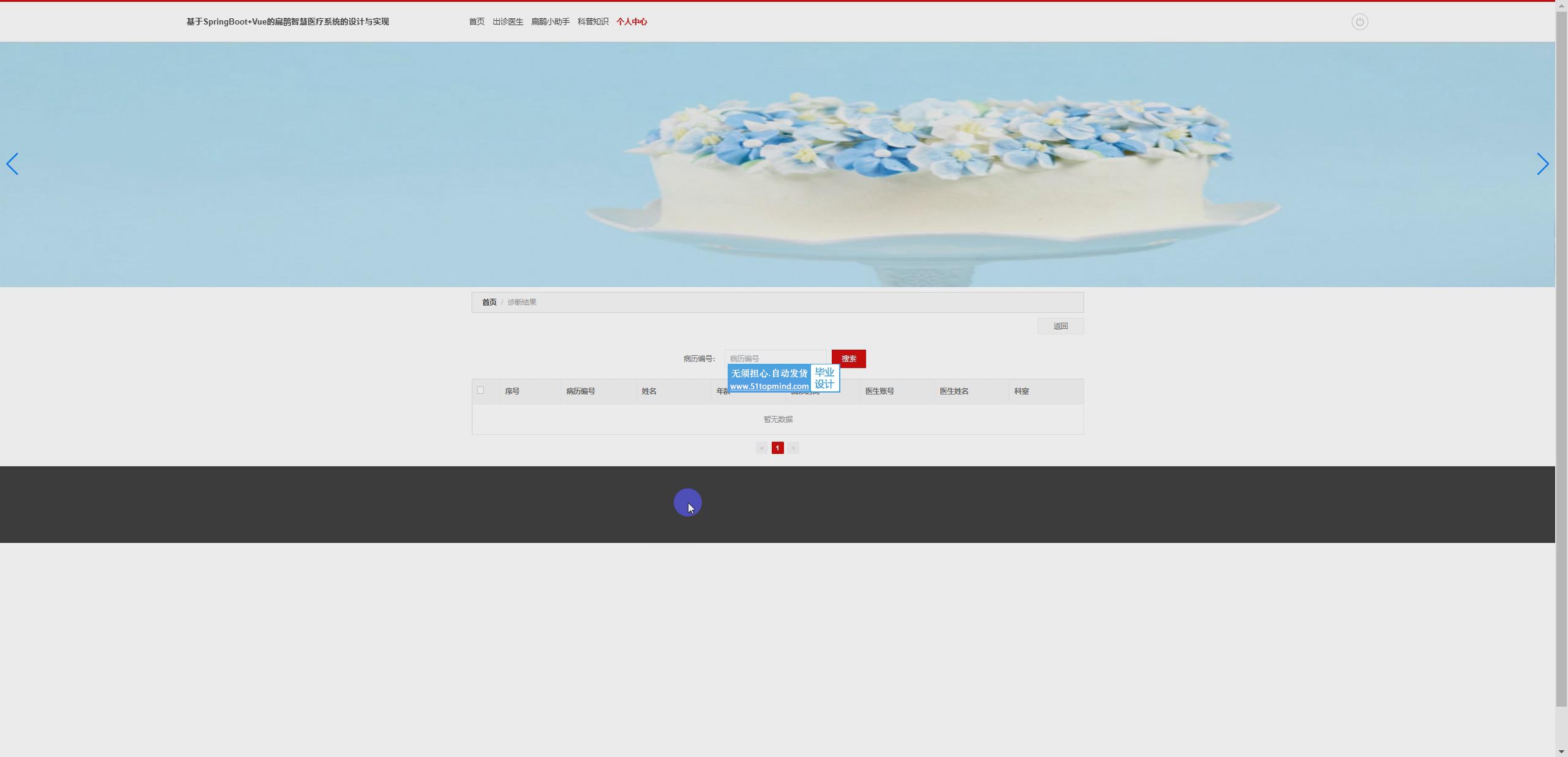Click the power logout icon
This screenshot has width=1568, height=757.
(x=1359, y=22)
